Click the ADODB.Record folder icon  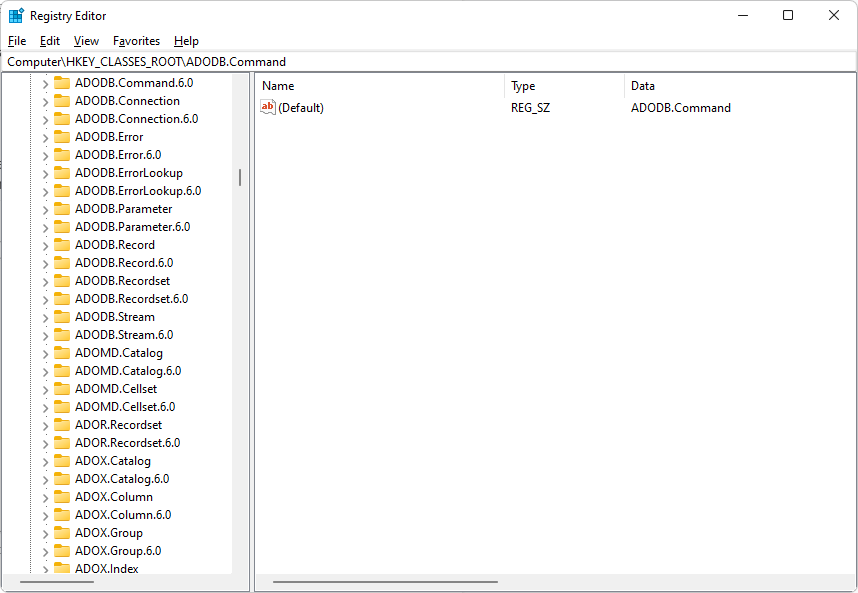(62, 245)
